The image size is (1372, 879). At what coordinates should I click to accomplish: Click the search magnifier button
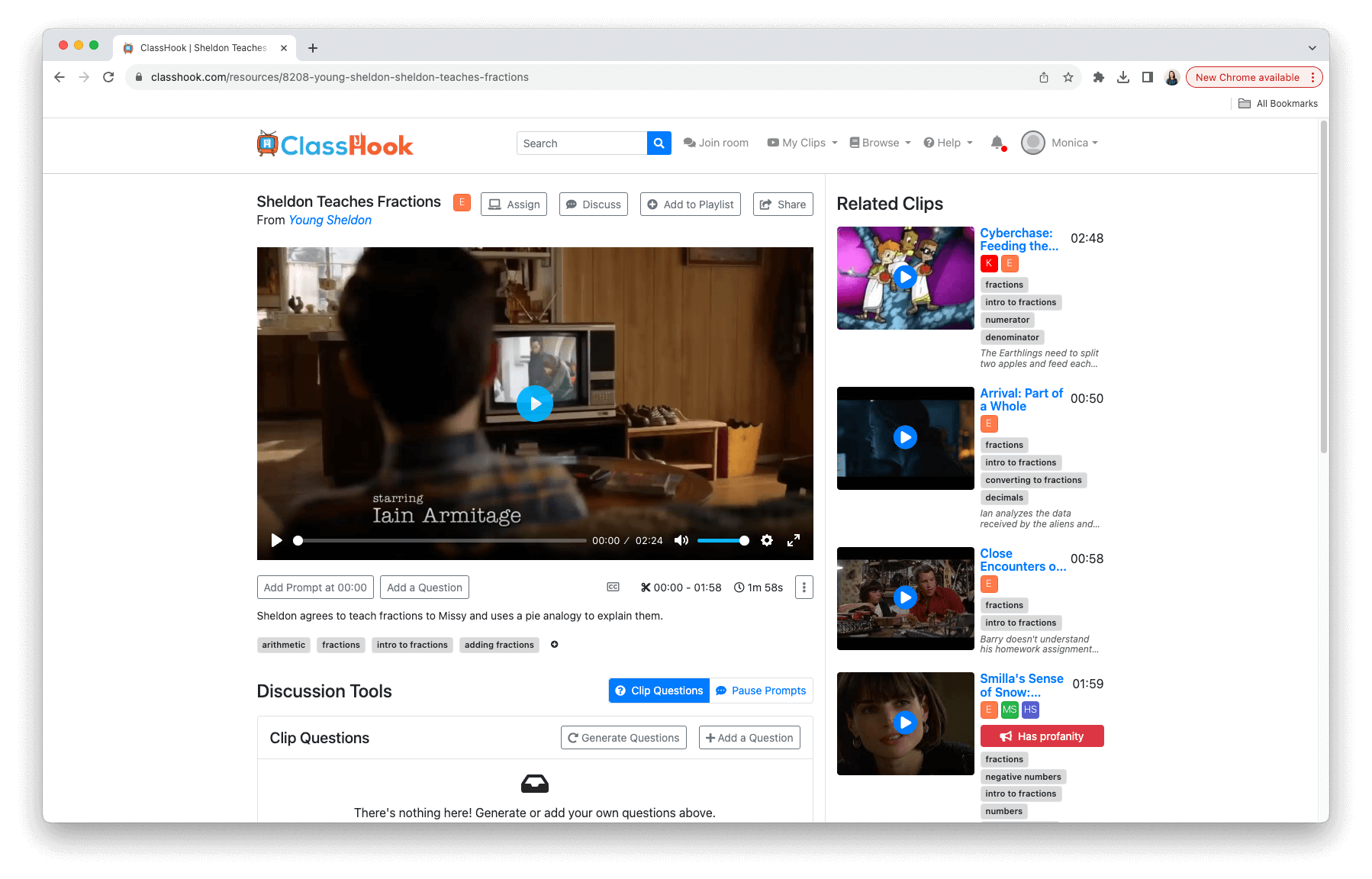click(x=659, y=143)
